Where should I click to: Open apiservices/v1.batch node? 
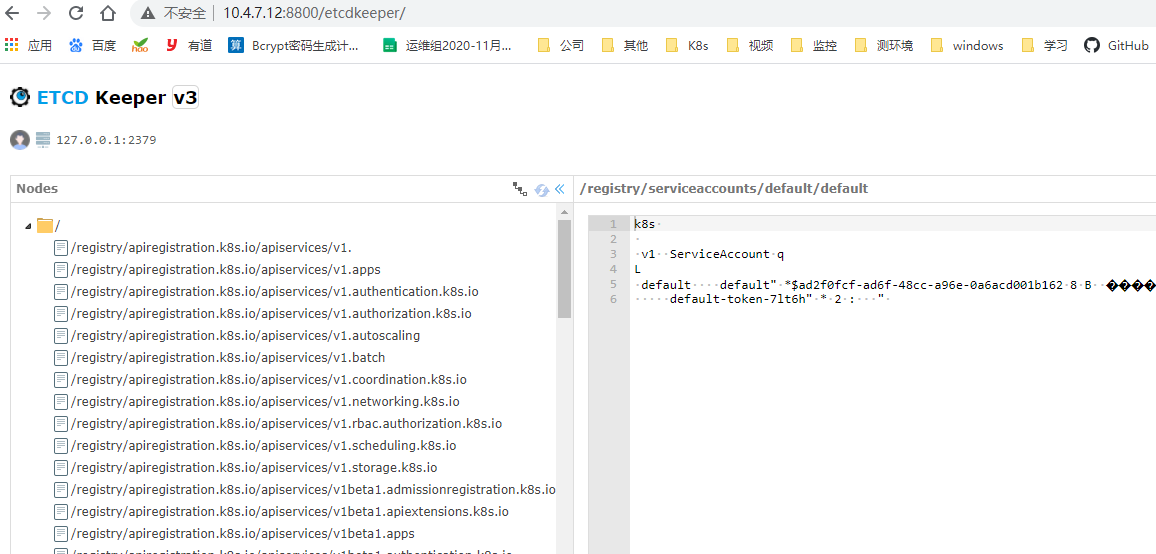pos(228,359)
